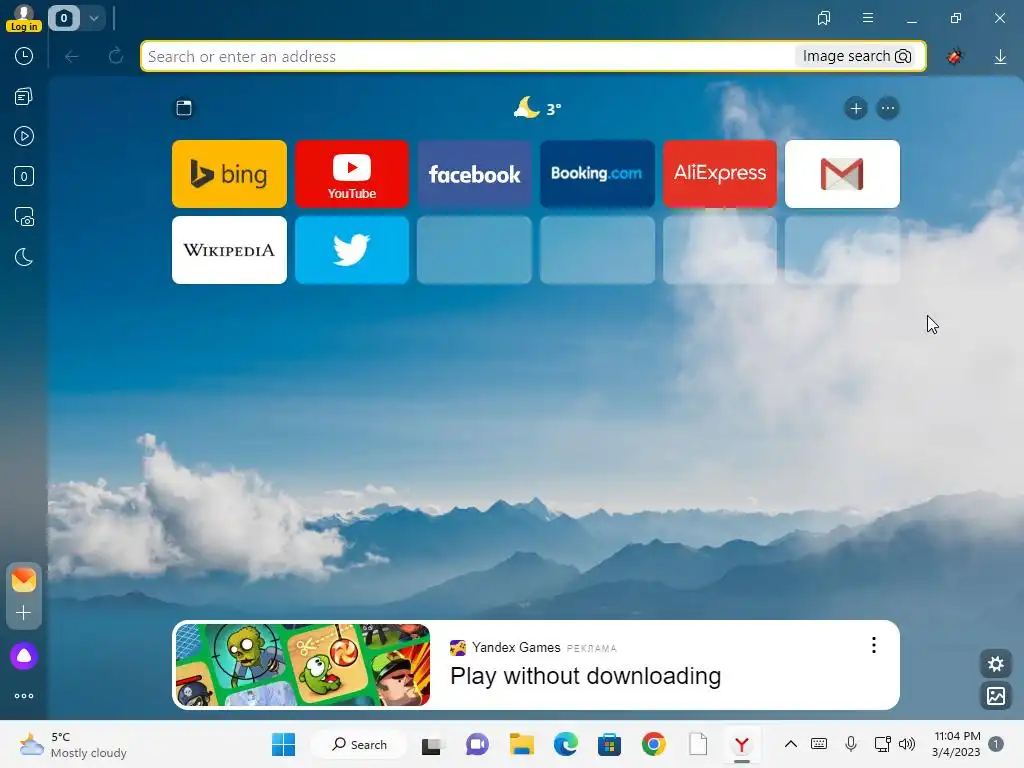This screenshot has width=1024, height=768.
Task: Open the Facebook tile
Action: (475, 174)
